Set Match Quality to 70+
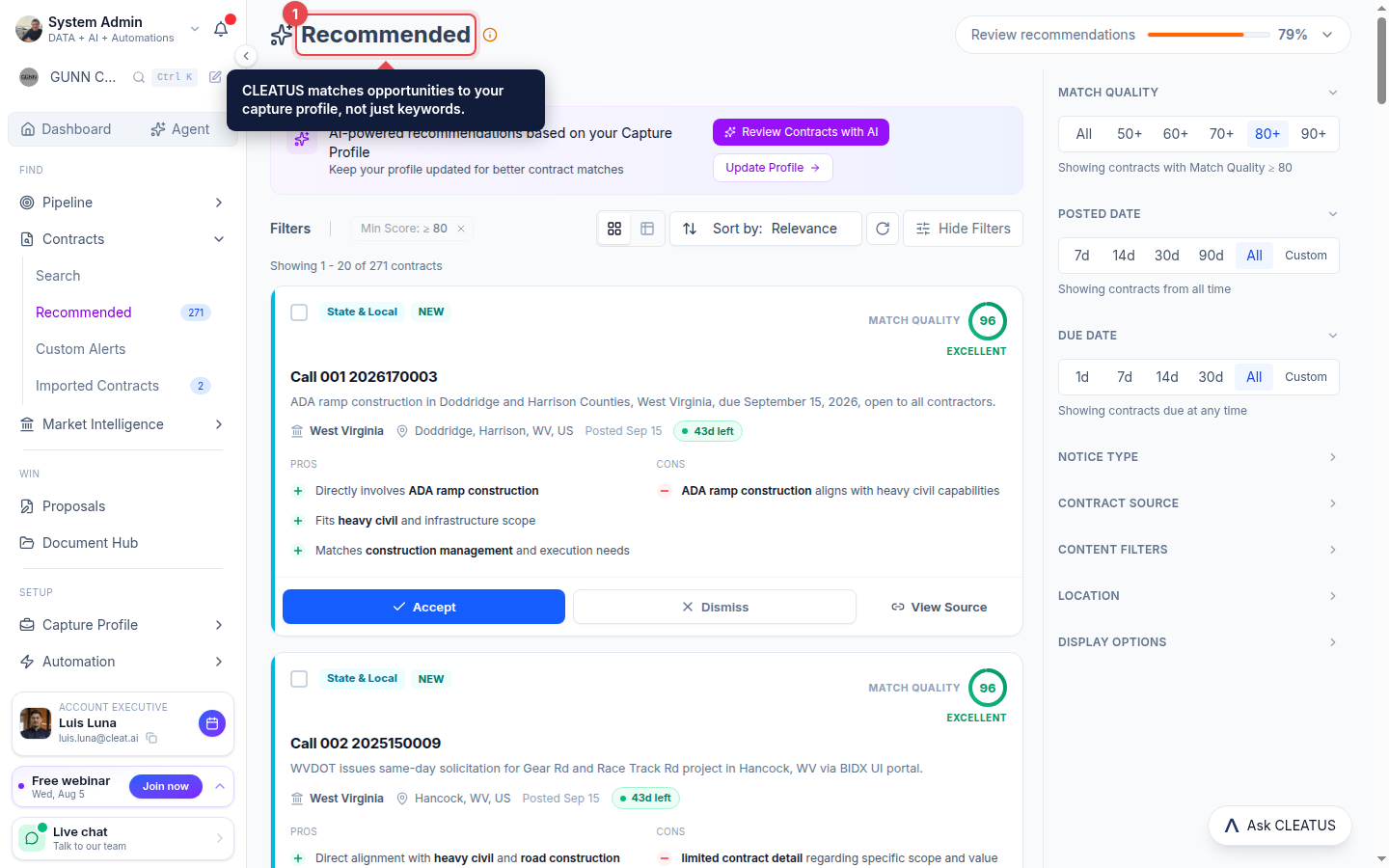This screenshot has width=1389, height=868. (x=1221, y=134)
